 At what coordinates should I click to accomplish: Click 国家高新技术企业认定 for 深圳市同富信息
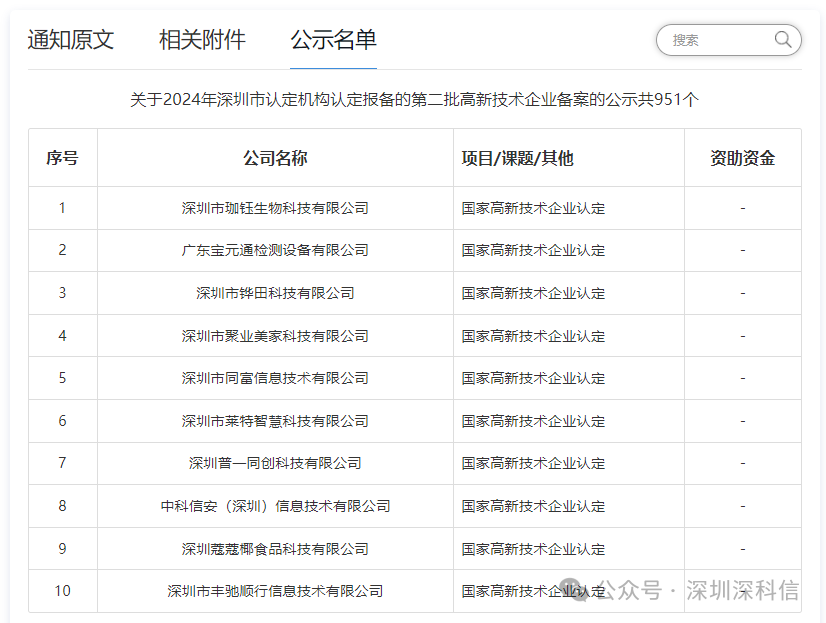pyautogui.click(x=533, y=378)
